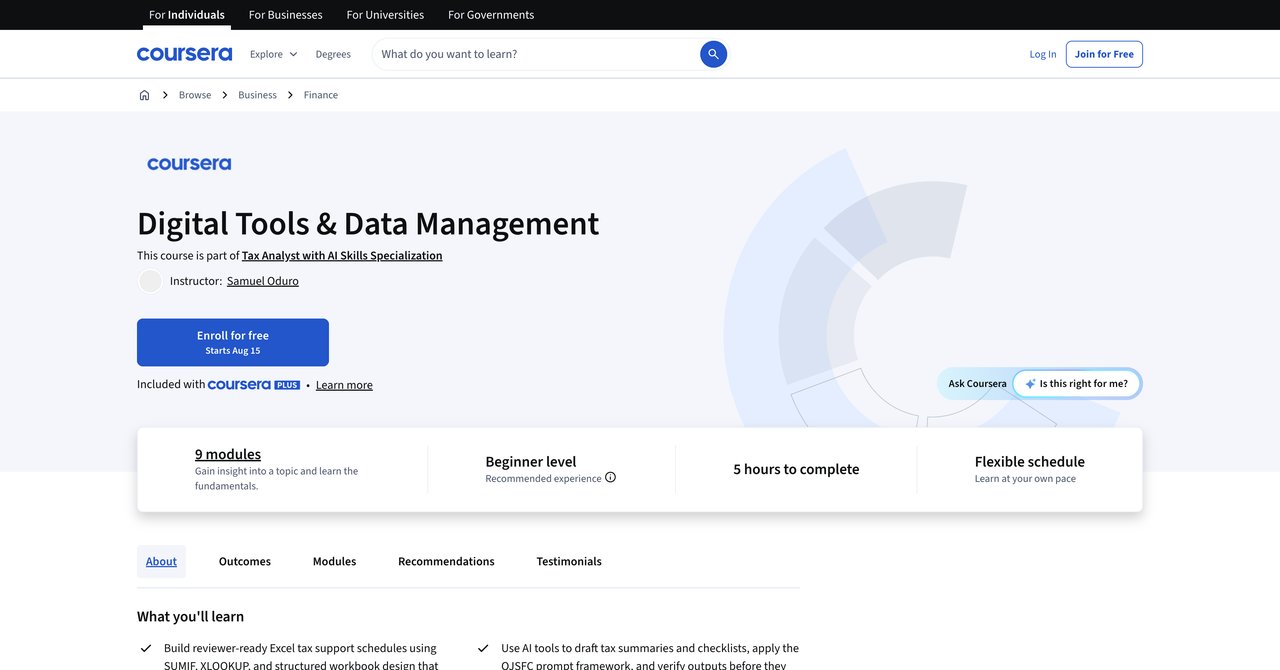Click the Coursera logo in header

[184, 54]
